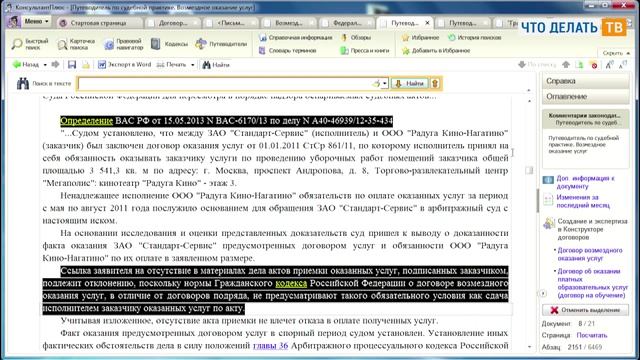
Task: Expand the side panel small arrow
Action: (x=543, y=293)
